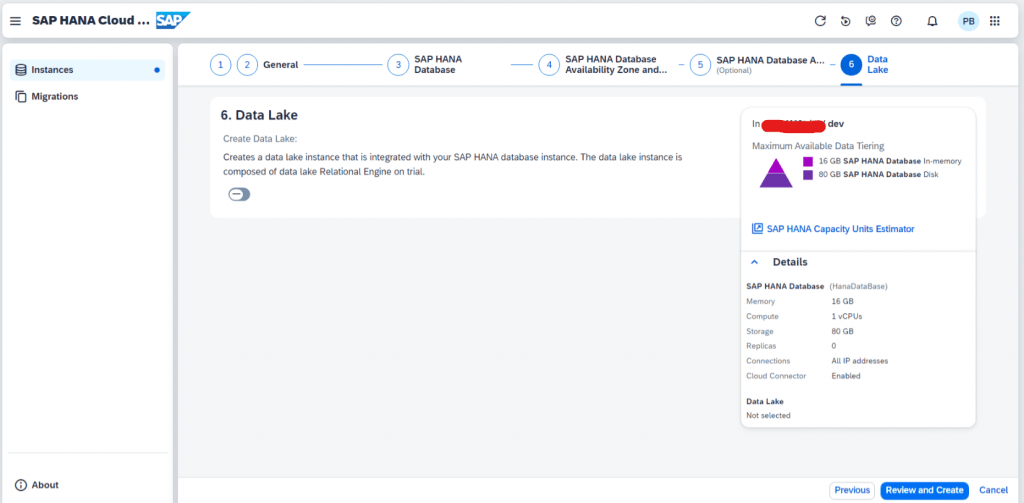Click the PB user avatar
Screen dimensions: 1024x503
[x=968, y=21]
